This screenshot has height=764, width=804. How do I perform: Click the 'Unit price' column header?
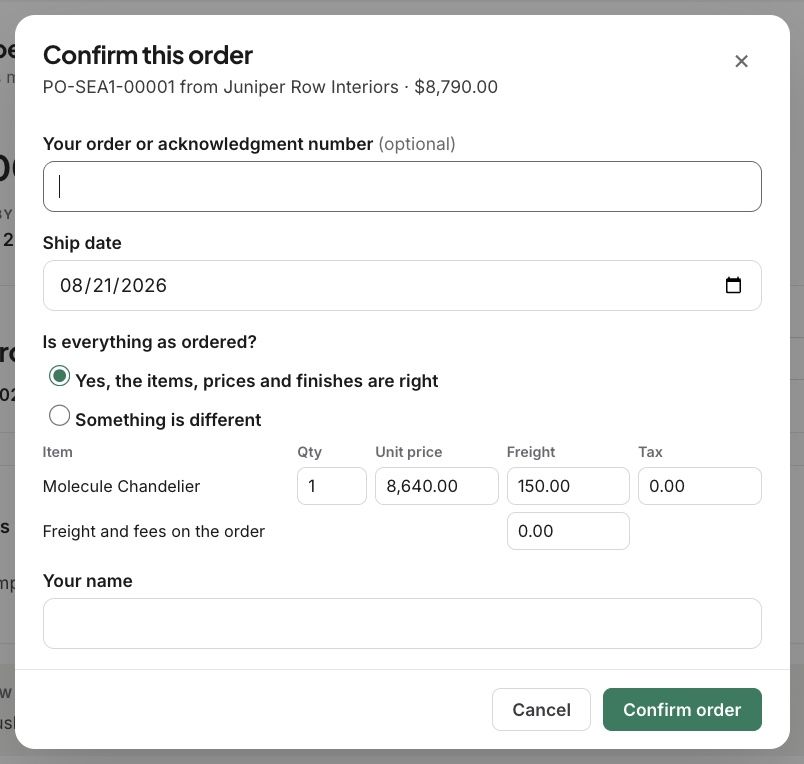coord(409,452)
